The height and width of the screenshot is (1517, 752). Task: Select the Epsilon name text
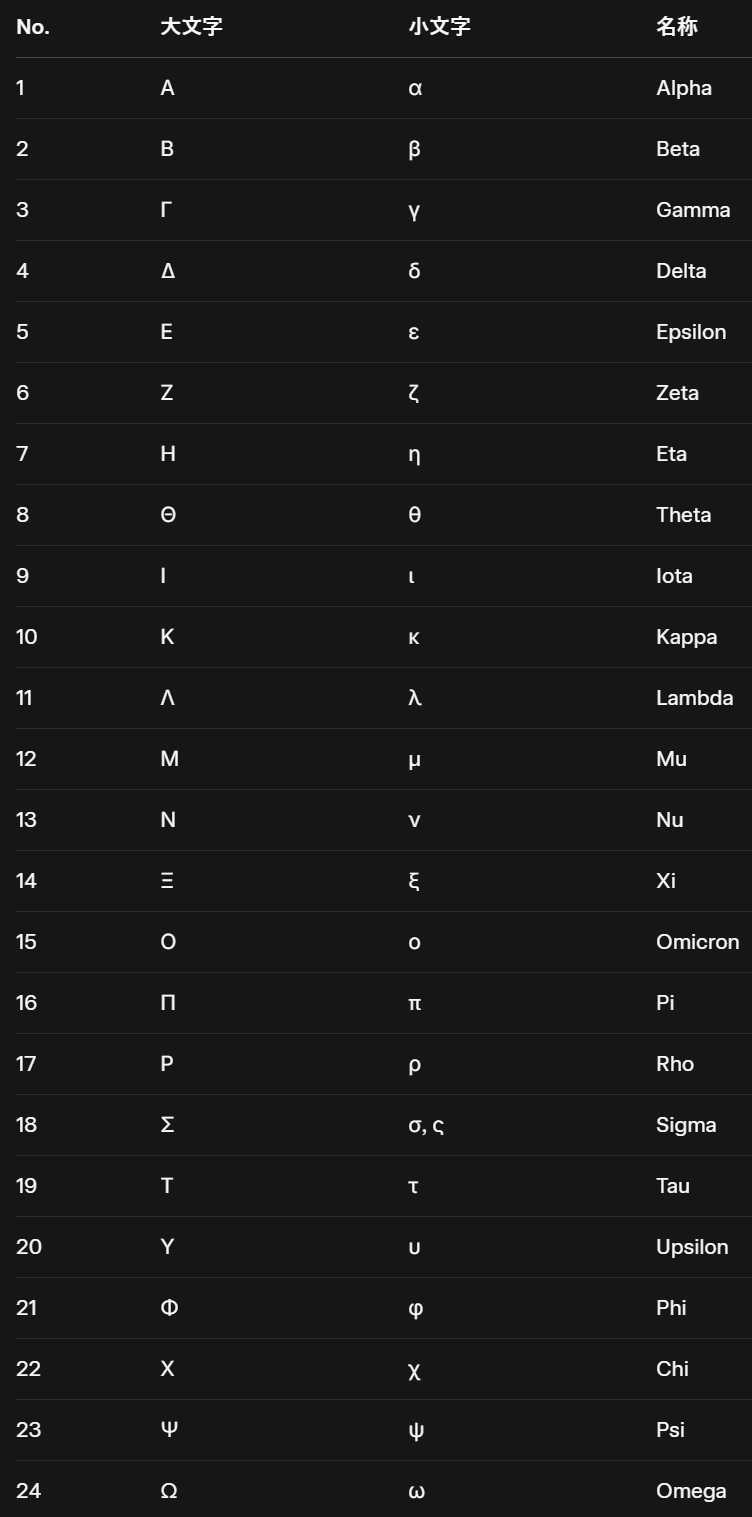691,332
